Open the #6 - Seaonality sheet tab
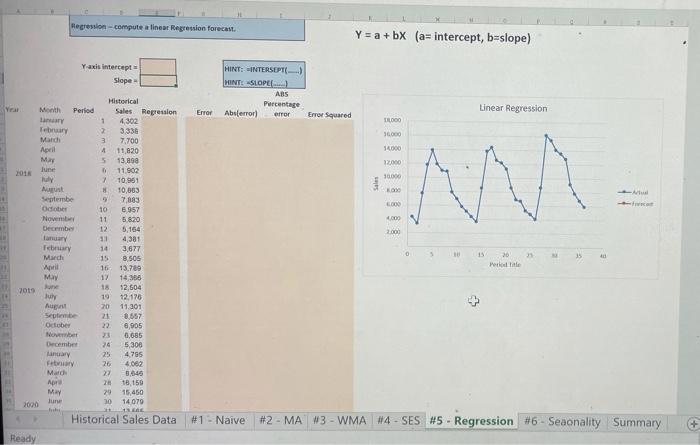 pos(562,421)
